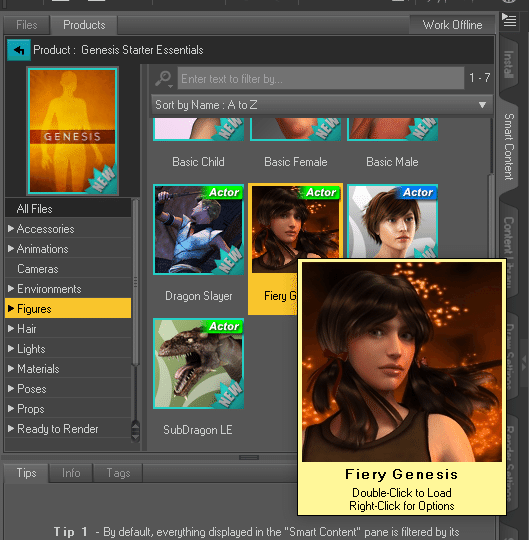Expand the Hair category arrow
This screenshot has width=529, height=540.
11,329
